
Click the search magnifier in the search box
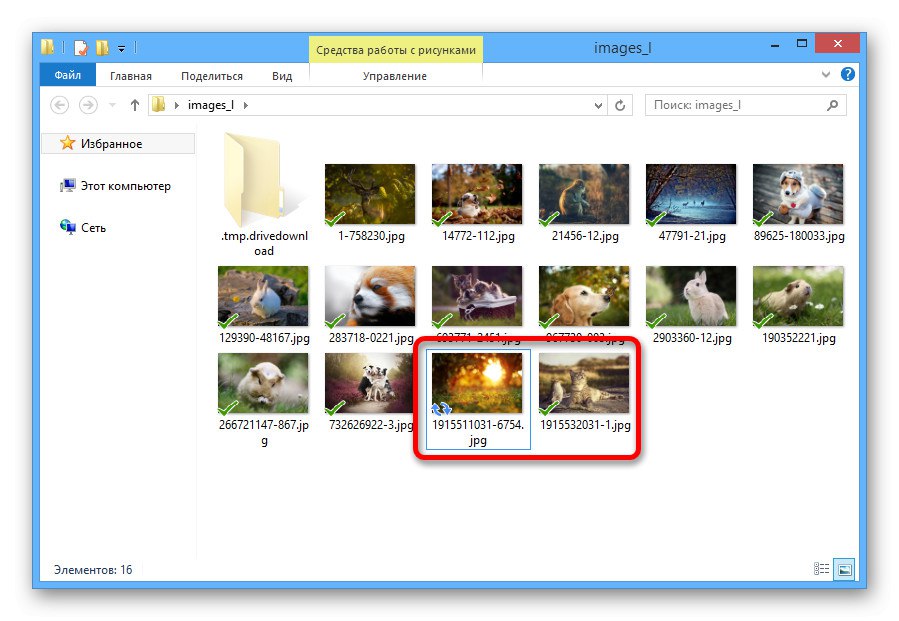[830, 105]
